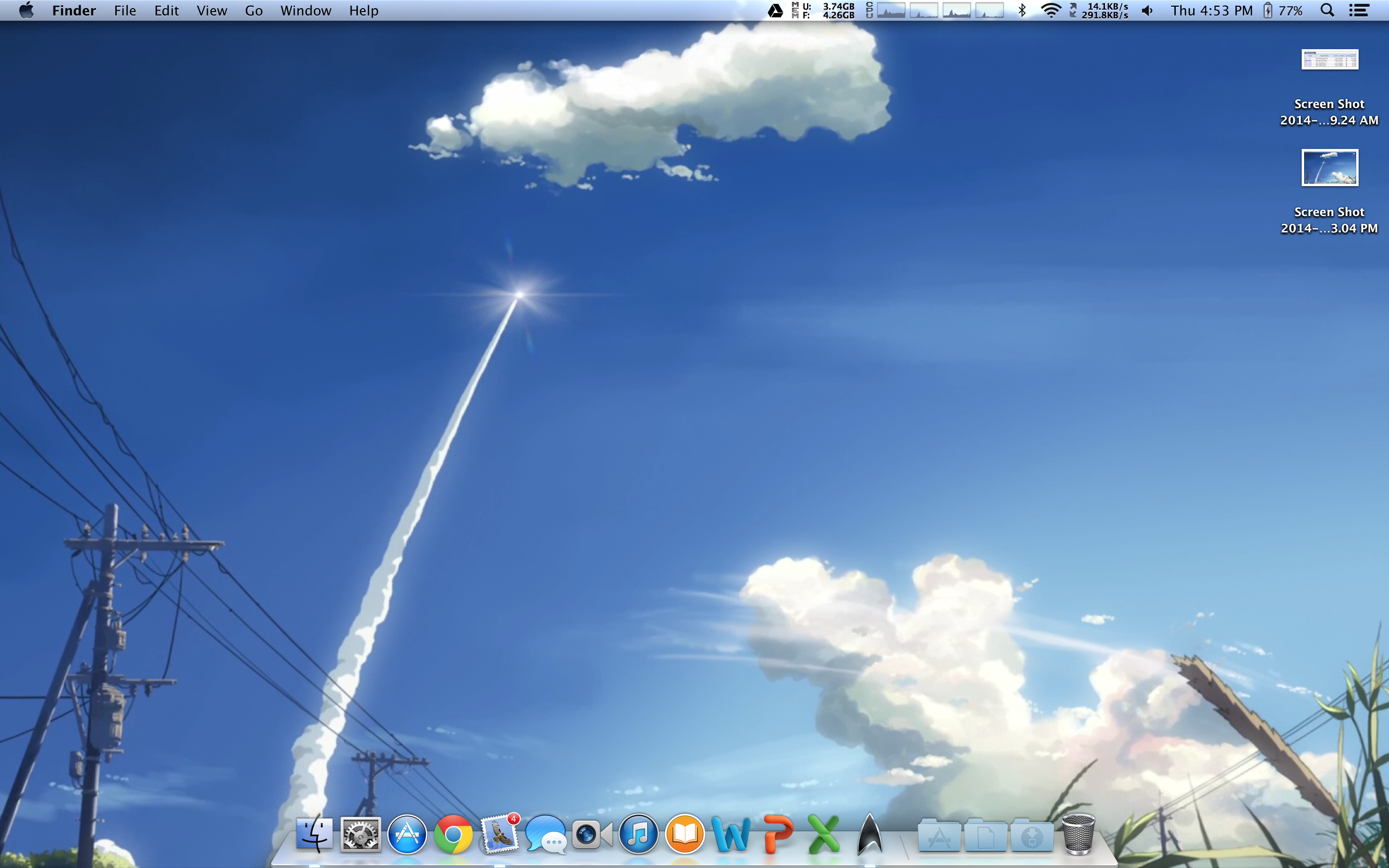The height and width of the screenshot is (868, 1389).
Task: Open Microsoft Word dock icon
Action: [731, 834]
